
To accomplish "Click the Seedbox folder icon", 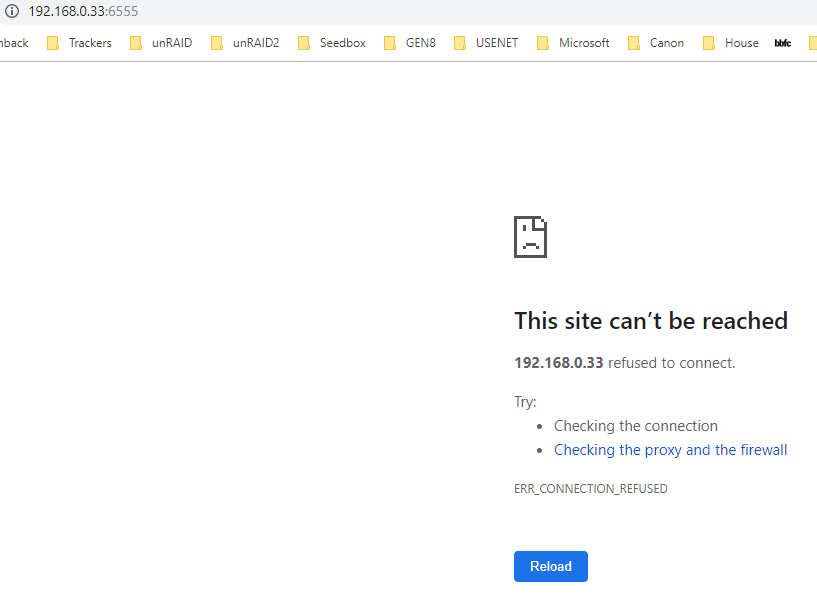I will pos(303,43).
